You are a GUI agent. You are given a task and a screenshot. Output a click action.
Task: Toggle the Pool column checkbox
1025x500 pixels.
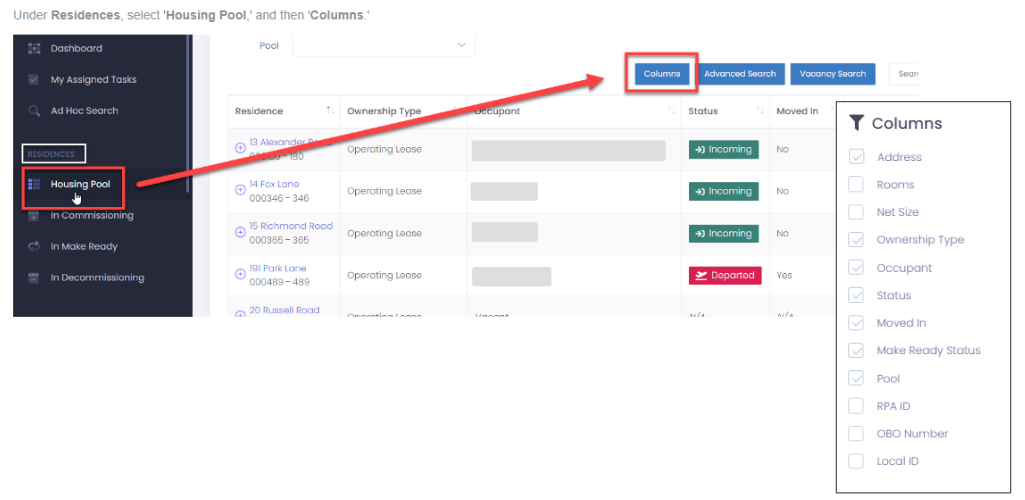(856, 378)
